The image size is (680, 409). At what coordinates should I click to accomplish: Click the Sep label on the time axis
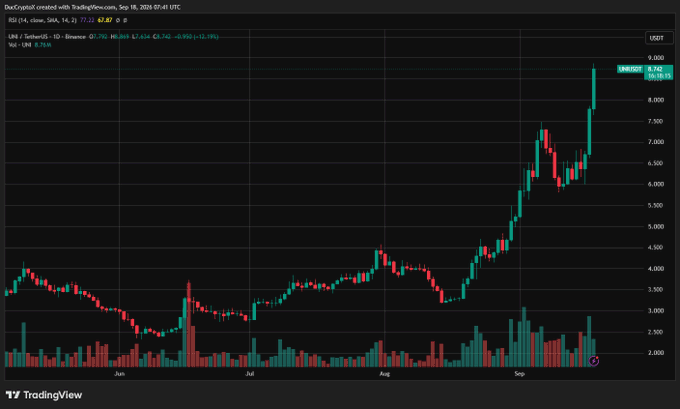[x=520, y=374]
